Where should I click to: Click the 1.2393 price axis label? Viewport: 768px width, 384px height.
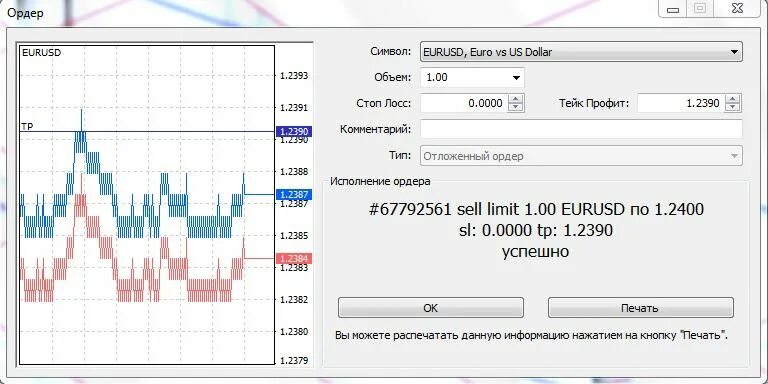(294, 75)
